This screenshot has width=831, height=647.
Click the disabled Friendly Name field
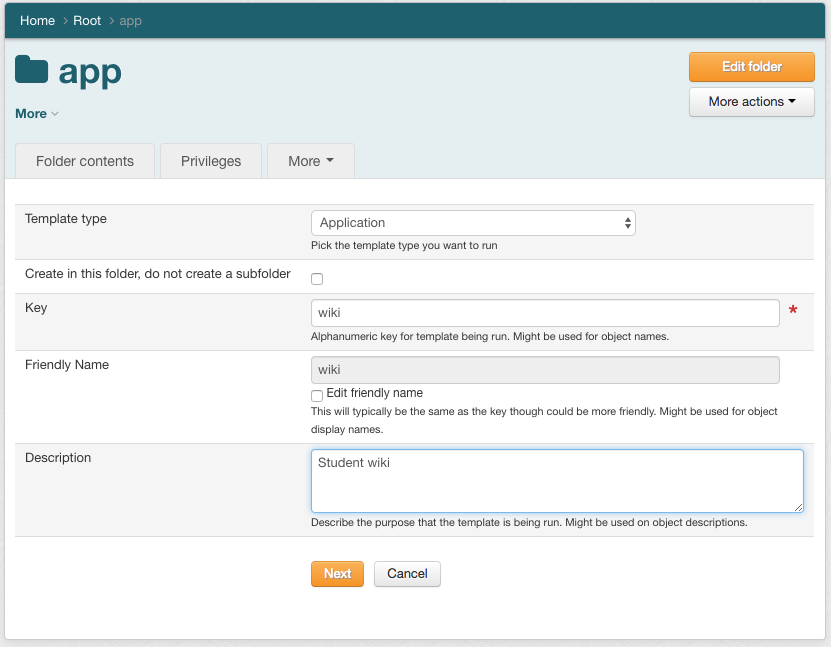(x=545, y=370)
